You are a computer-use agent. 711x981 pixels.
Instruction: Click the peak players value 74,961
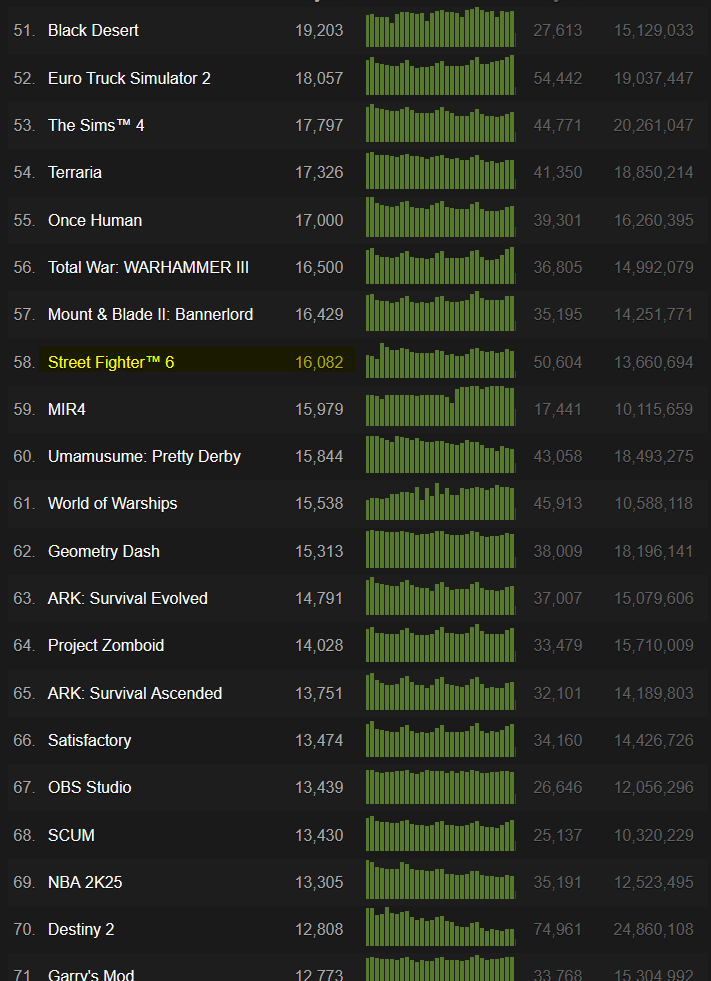coord(558,929)
